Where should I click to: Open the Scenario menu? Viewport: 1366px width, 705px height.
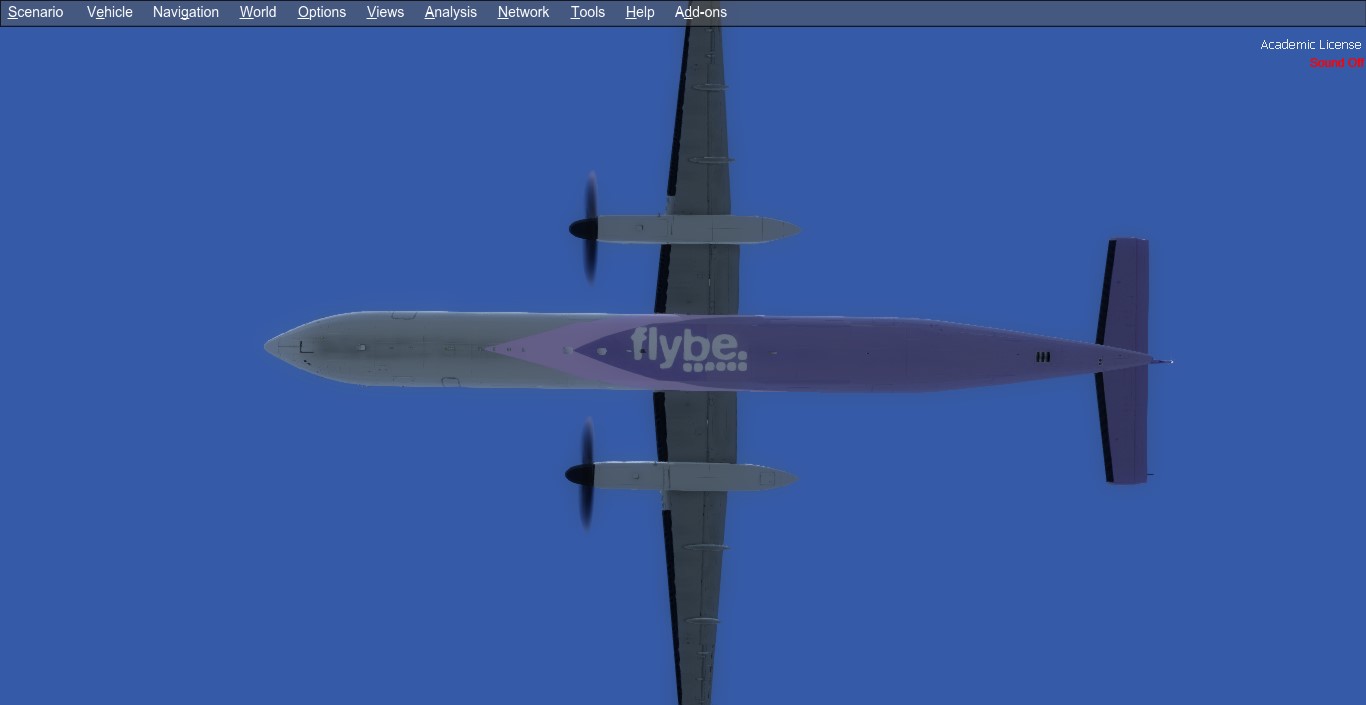(36, 12)
